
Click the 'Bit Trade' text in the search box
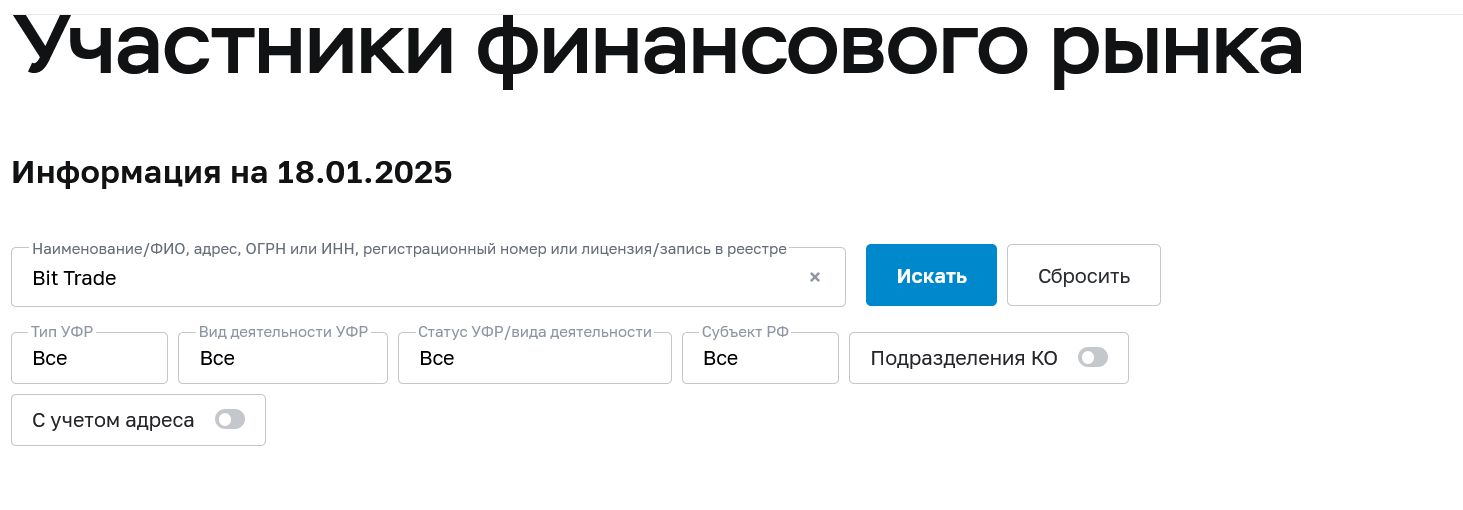click(x=74, y=279)
